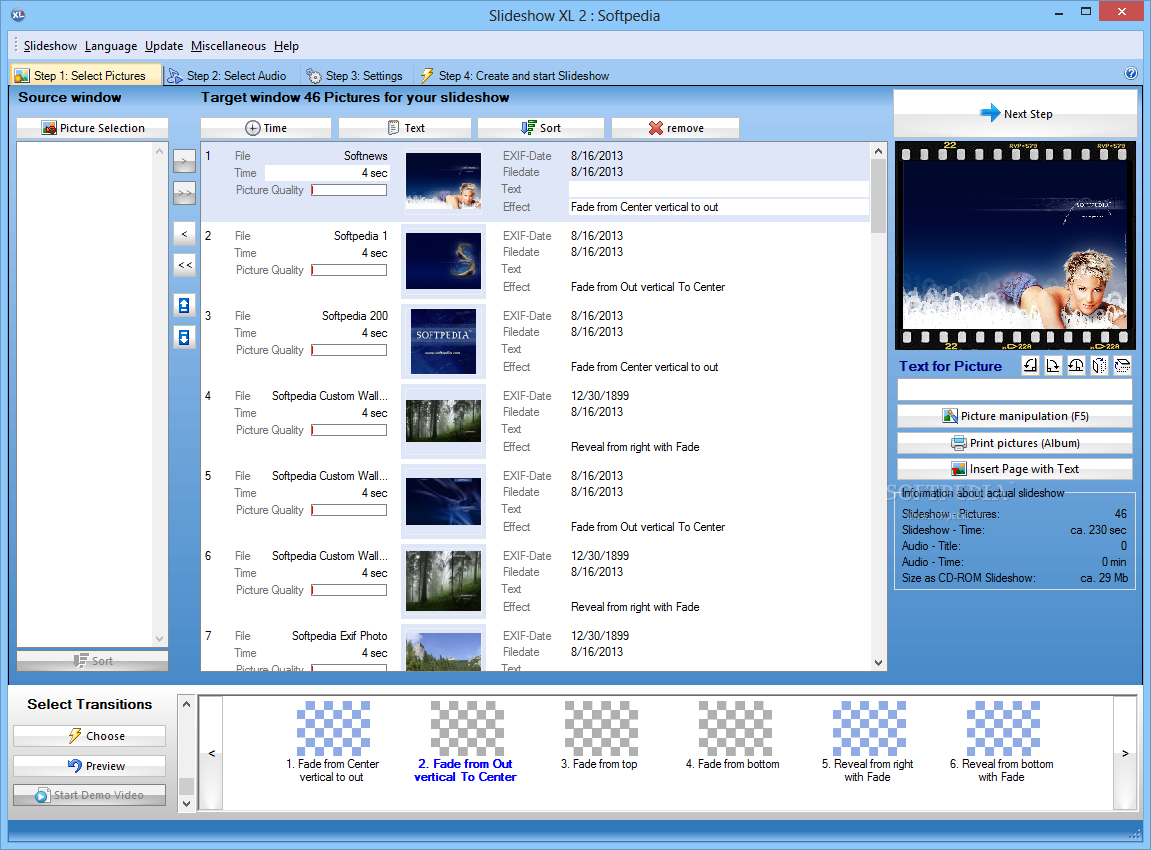Select Reveal from bottom with Fade transition

[1002, 741]
